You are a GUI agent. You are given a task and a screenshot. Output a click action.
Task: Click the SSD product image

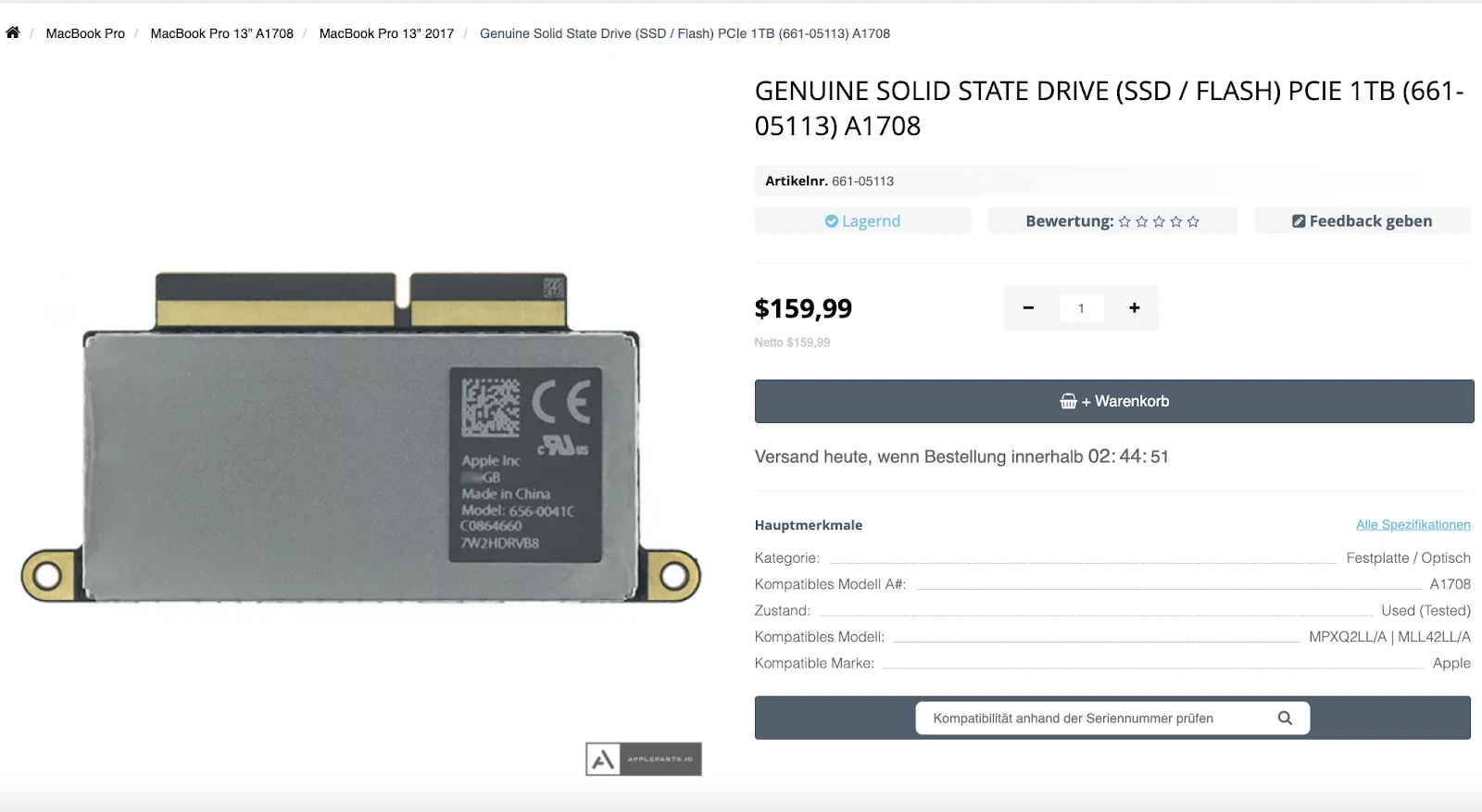tap(361, 437)
